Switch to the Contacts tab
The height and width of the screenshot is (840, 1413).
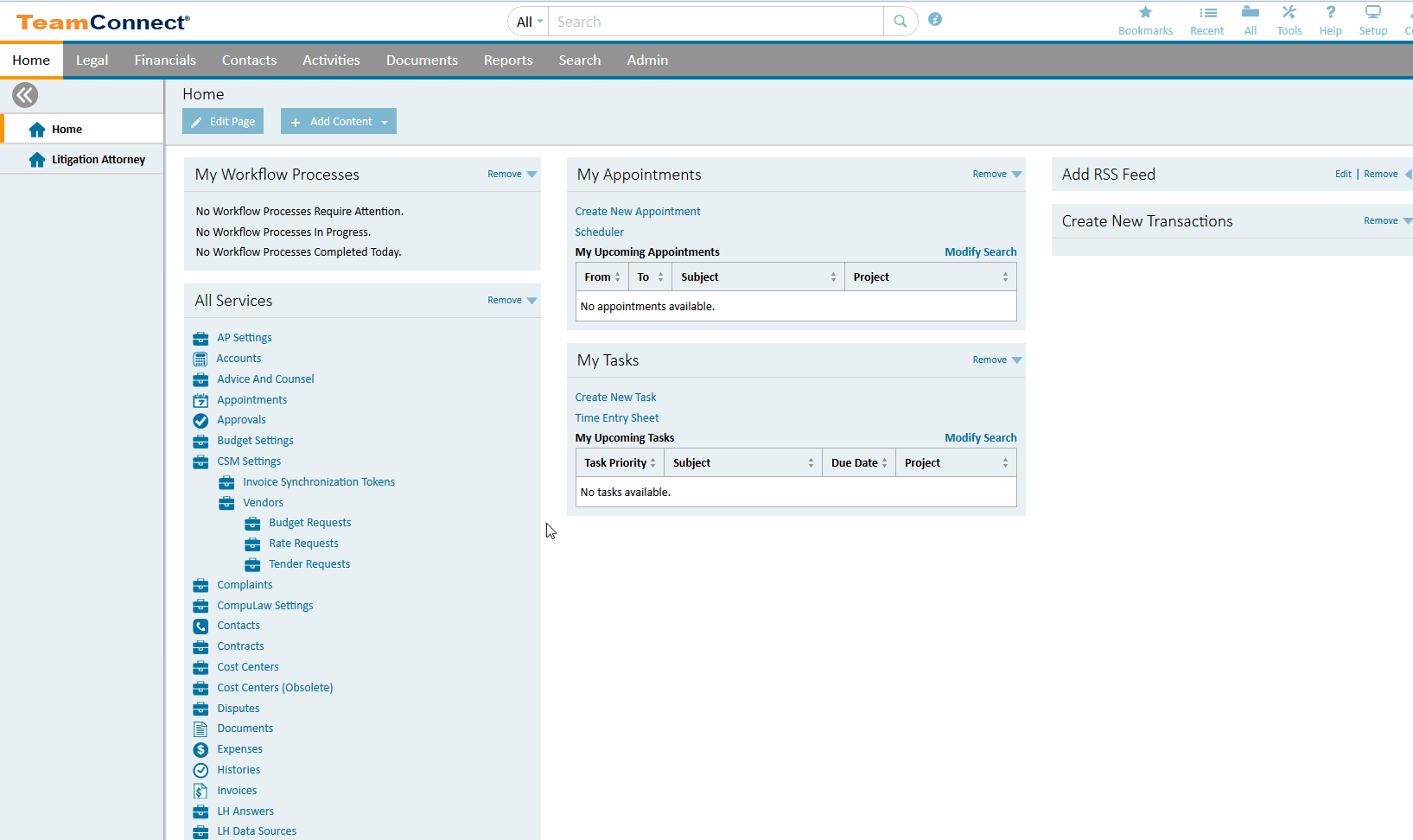point(249,60)
